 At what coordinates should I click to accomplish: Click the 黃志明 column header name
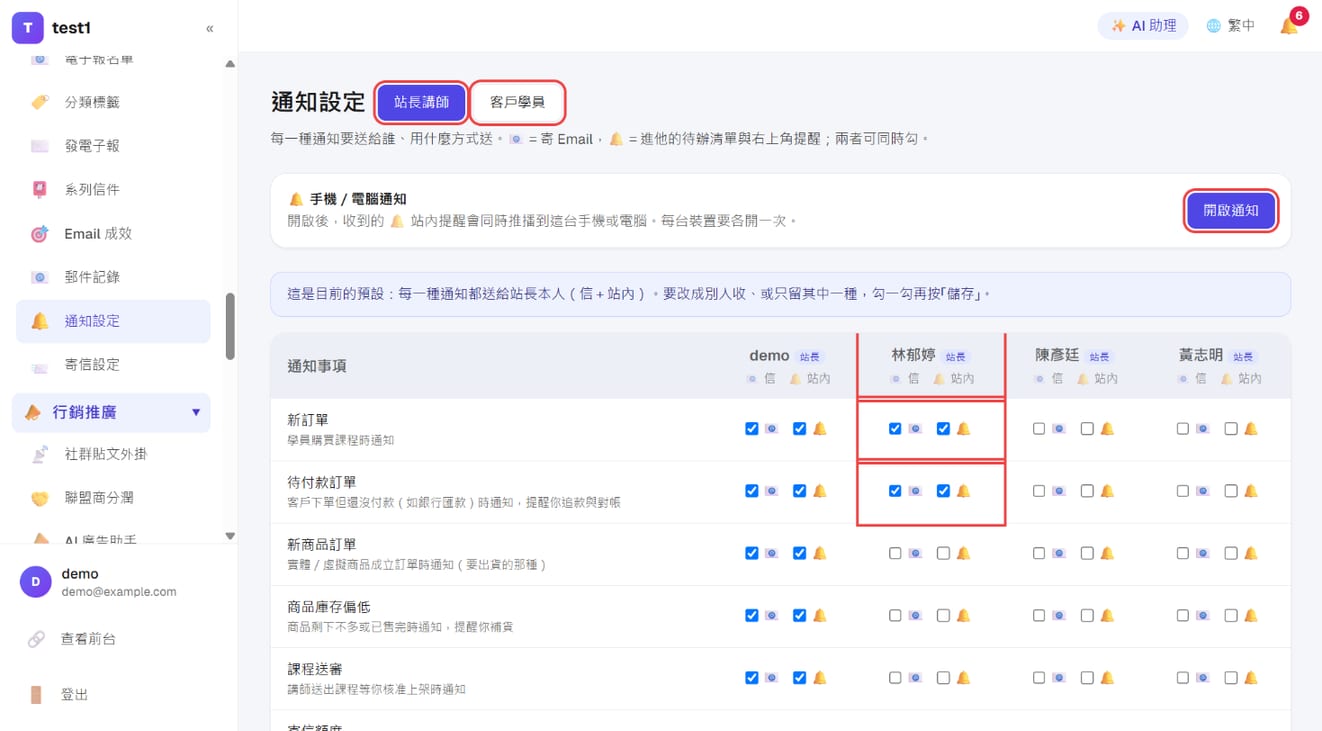pos(1201,355)
